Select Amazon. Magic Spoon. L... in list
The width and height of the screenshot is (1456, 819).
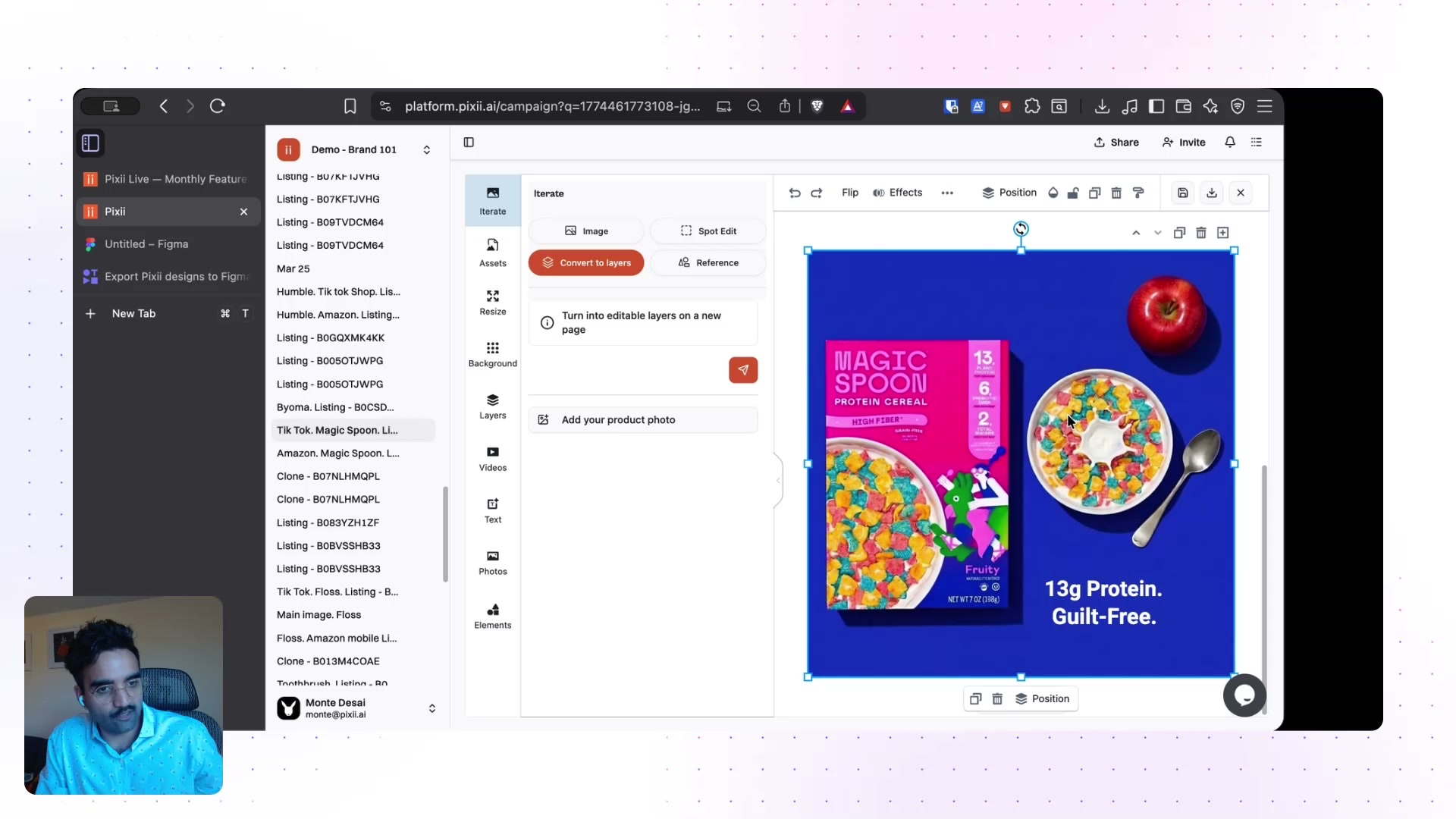point(353,453)
